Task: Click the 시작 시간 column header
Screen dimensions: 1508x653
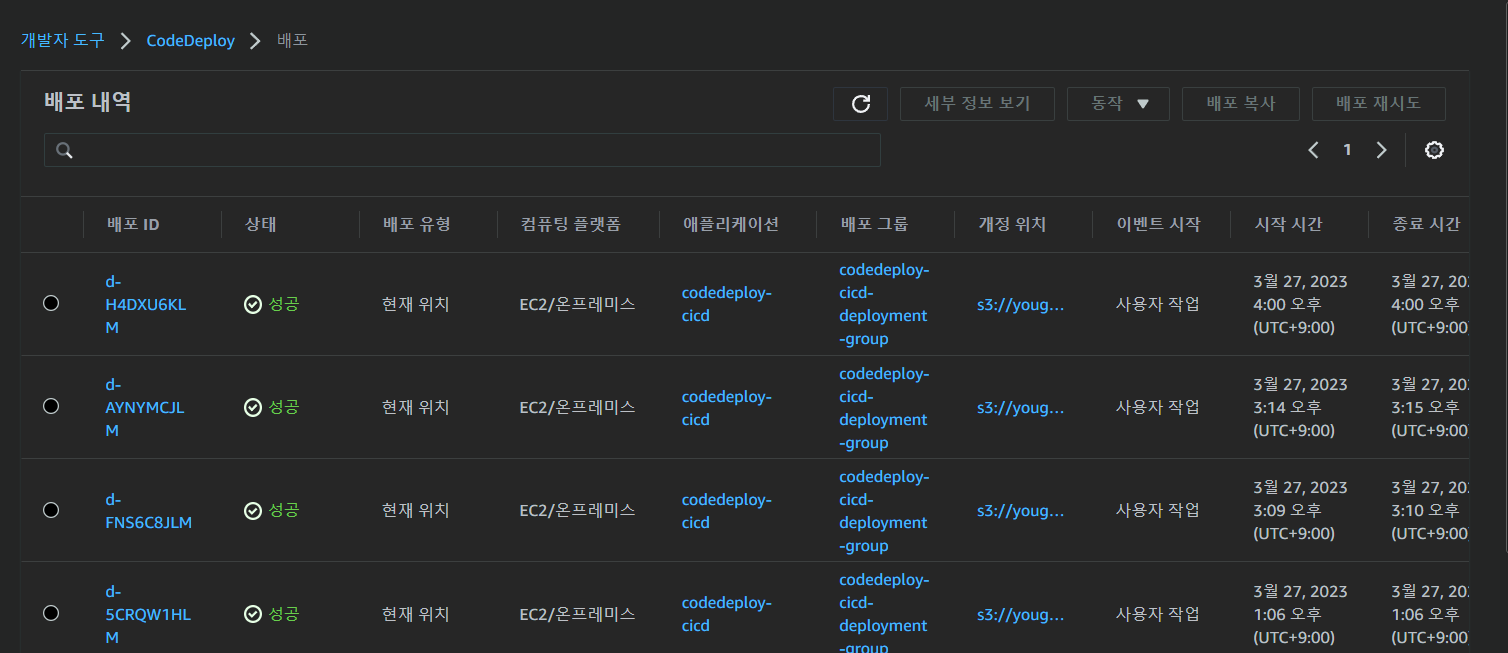Action: click(1288, 224)
